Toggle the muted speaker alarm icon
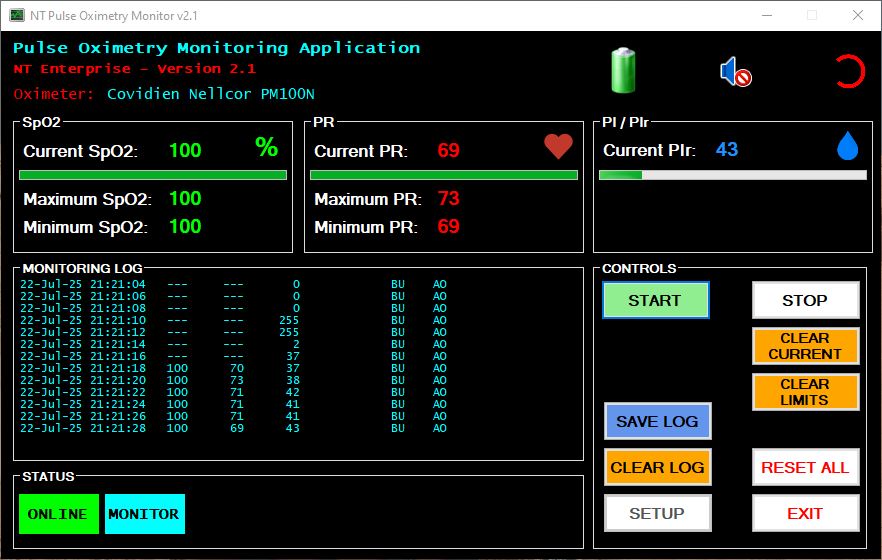Screen dimensions: 882x560 coord(736,72)
